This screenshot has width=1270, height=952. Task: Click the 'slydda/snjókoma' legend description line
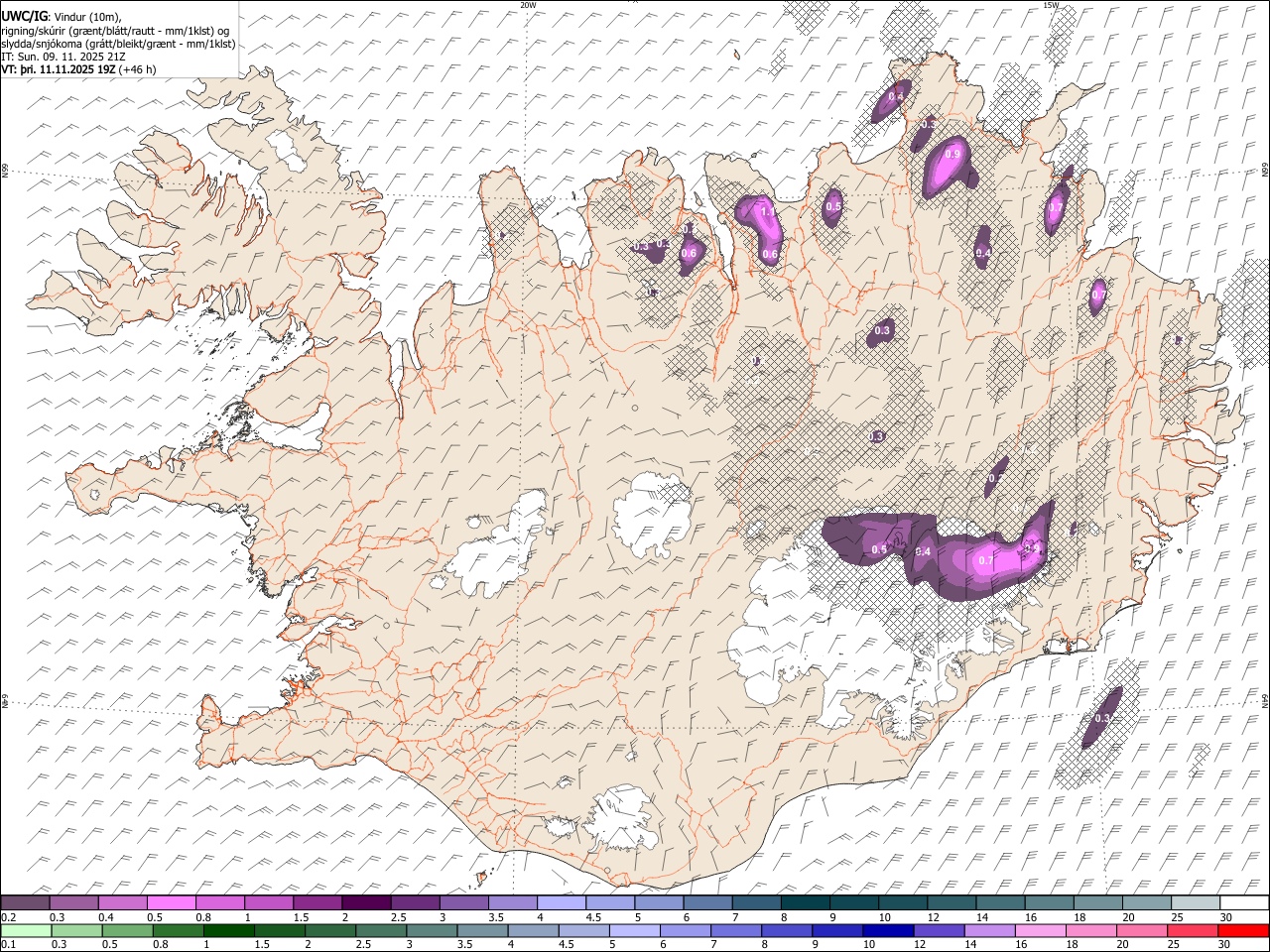(x=118, y=44)
